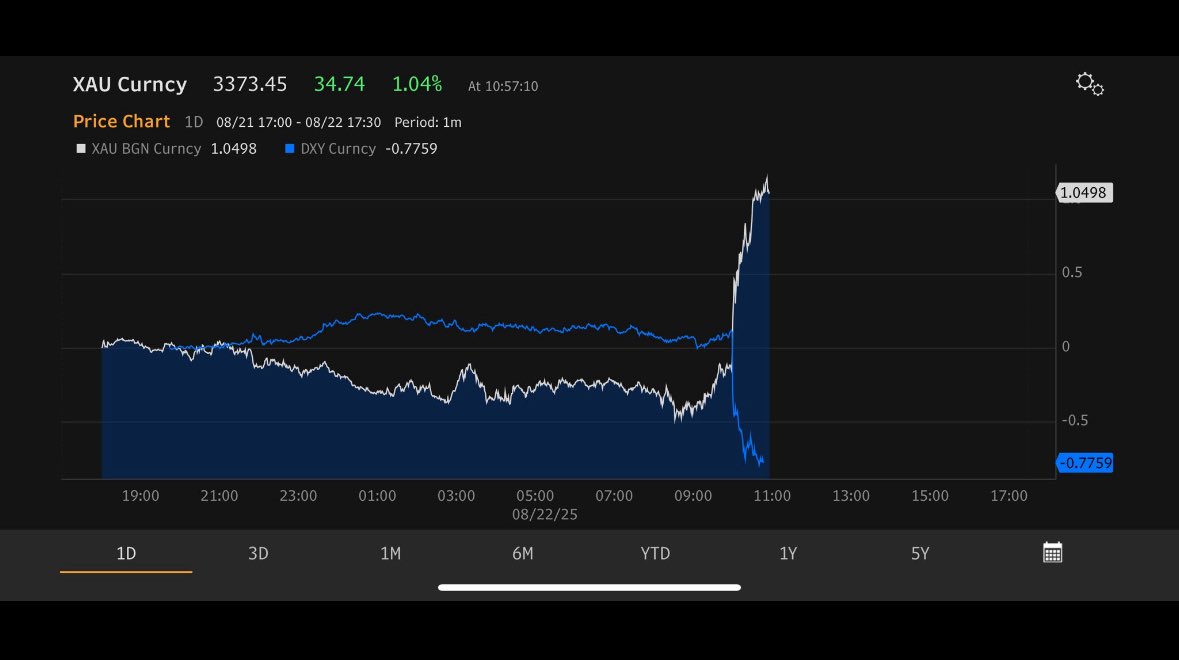Switch to the YTD timeframe tab

click(x=655, y=552)
